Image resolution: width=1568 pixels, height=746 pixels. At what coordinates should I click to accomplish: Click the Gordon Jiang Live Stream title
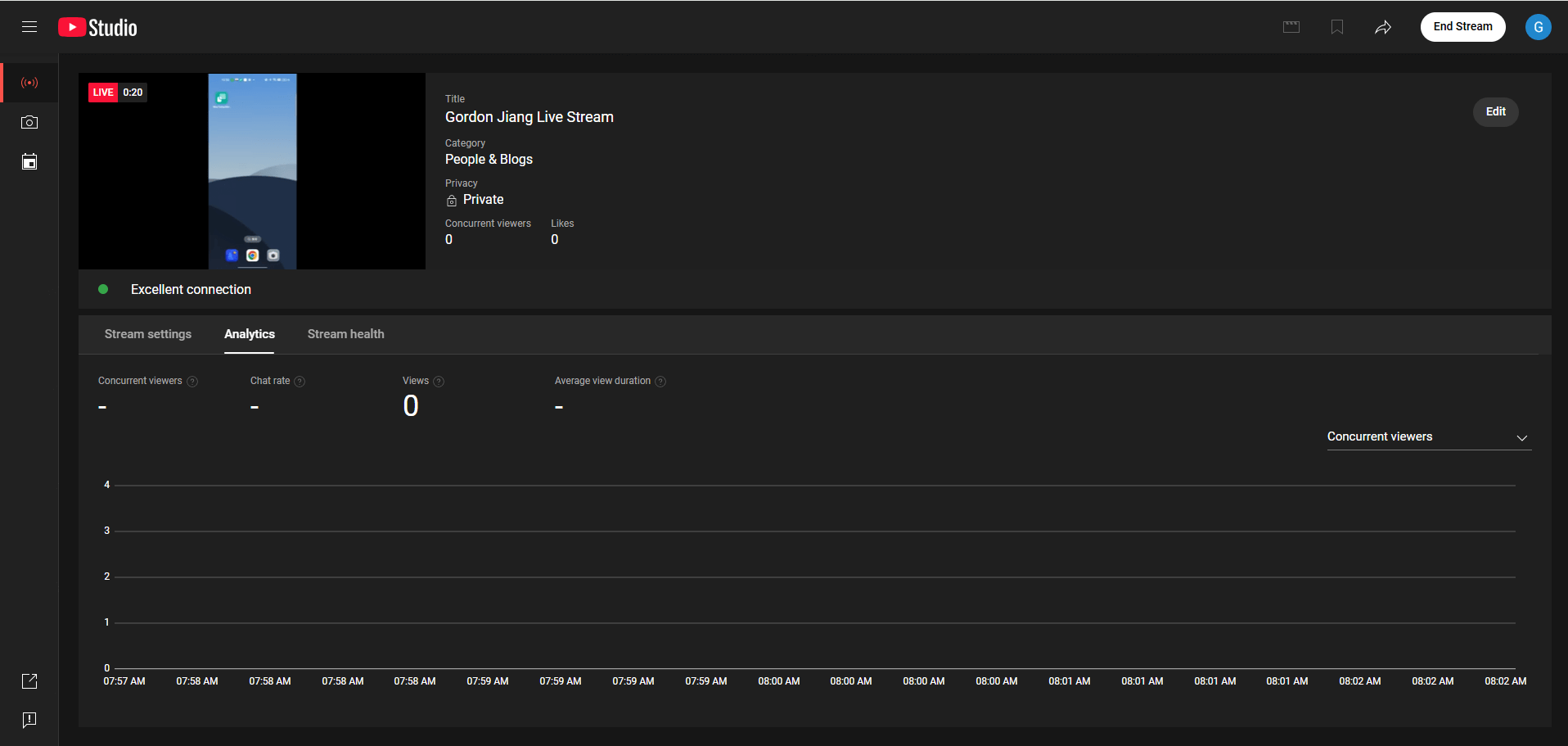529,117
